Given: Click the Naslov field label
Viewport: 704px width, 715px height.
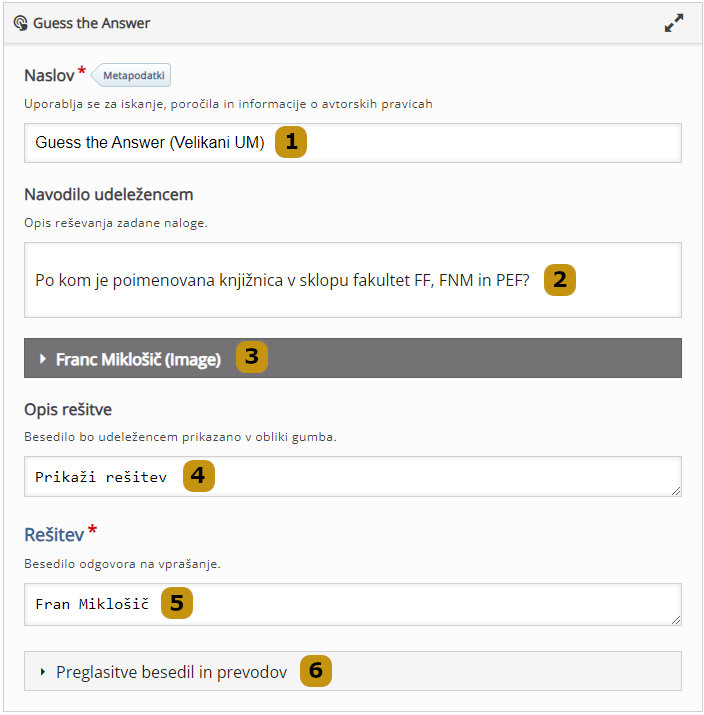Looking at the screenshot, I should pos(49,76).
